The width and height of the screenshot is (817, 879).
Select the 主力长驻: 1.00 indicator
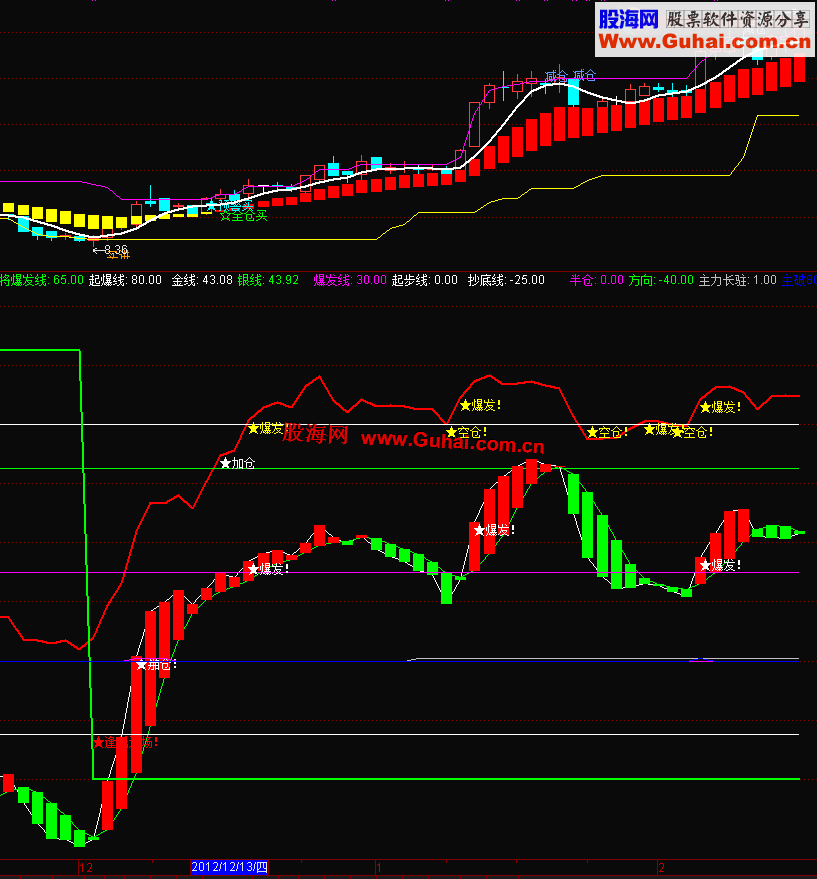tap(737, 280)
